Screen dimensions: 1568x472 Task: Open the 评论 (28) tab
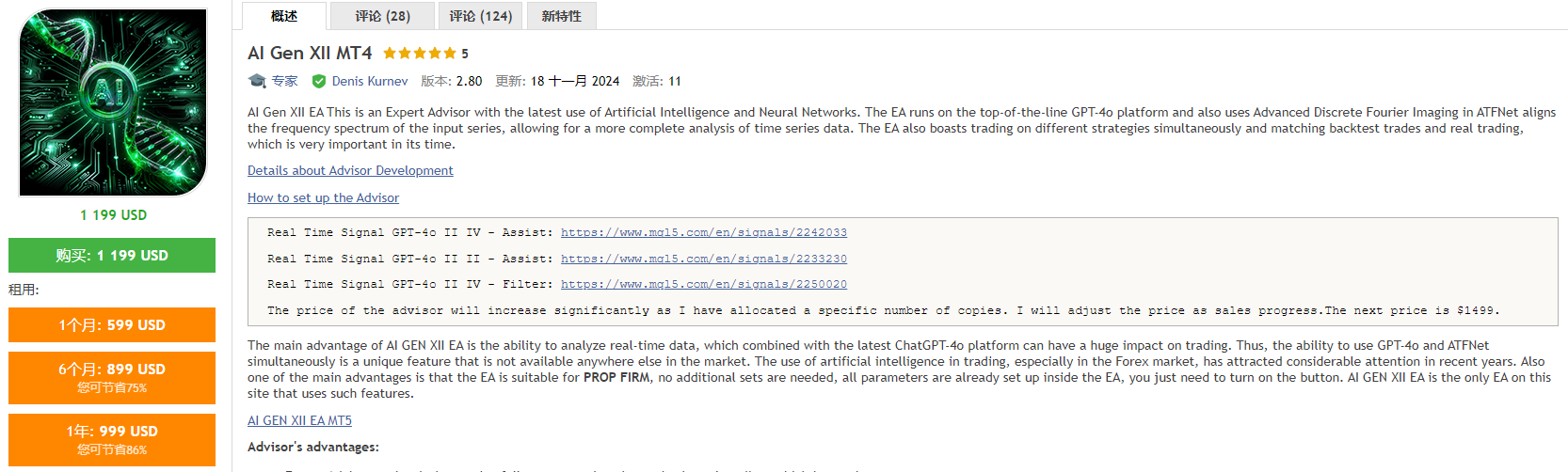tap(382, 16)
